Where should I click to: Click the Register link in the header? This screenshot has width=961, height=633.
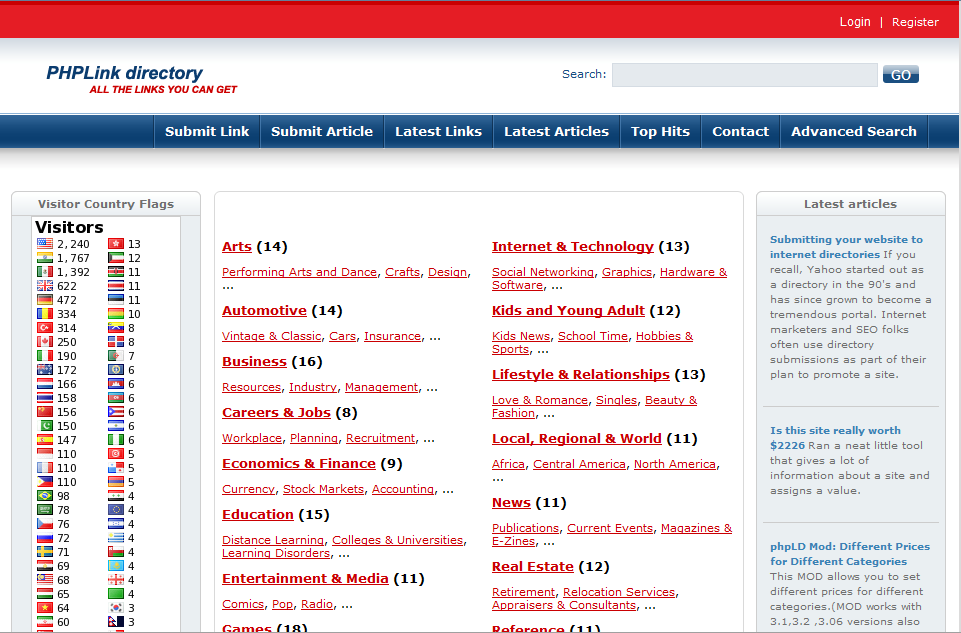(915, 22)
